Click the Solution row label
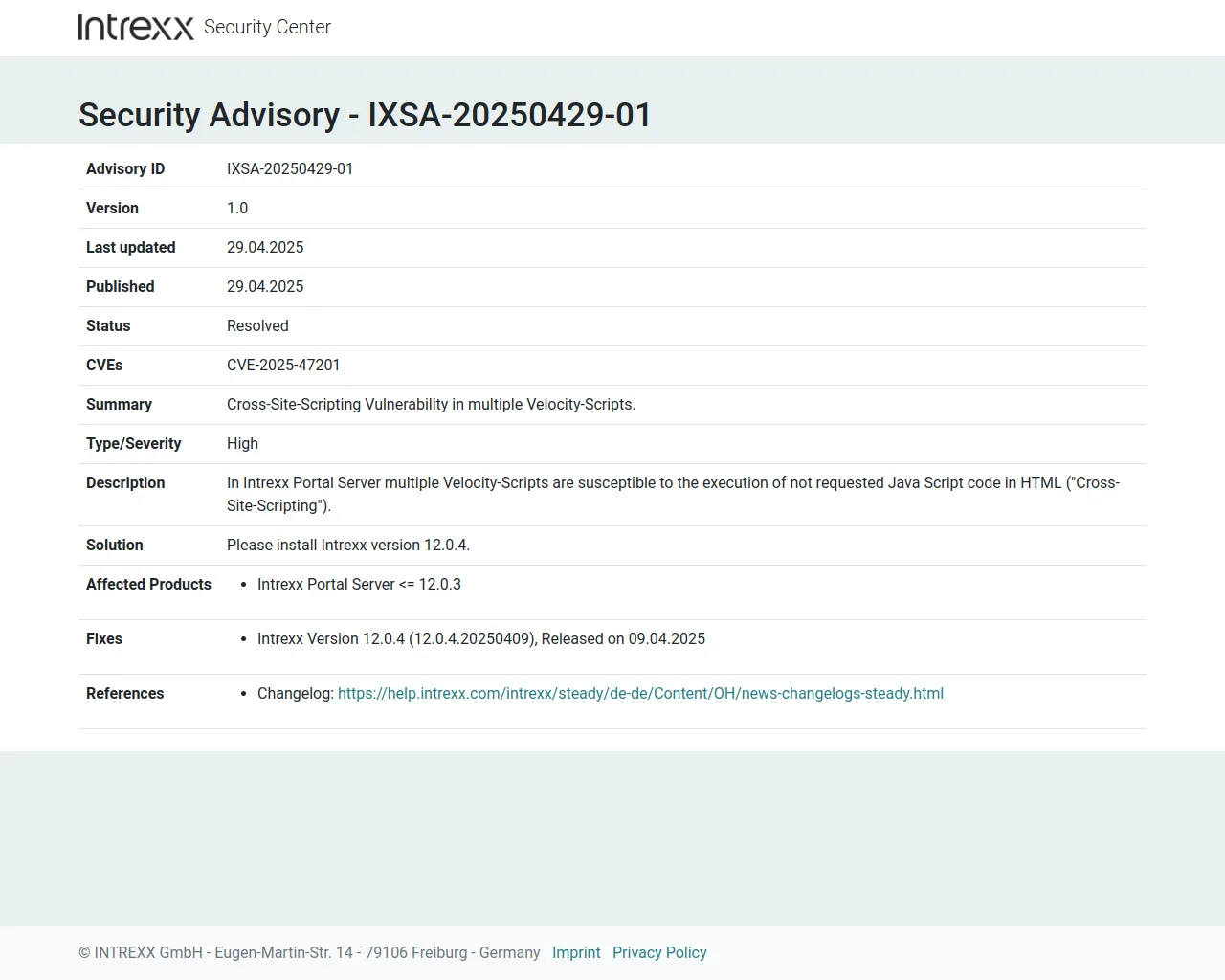The width and height of the screenshot is (1225, 980). (114, 545)
